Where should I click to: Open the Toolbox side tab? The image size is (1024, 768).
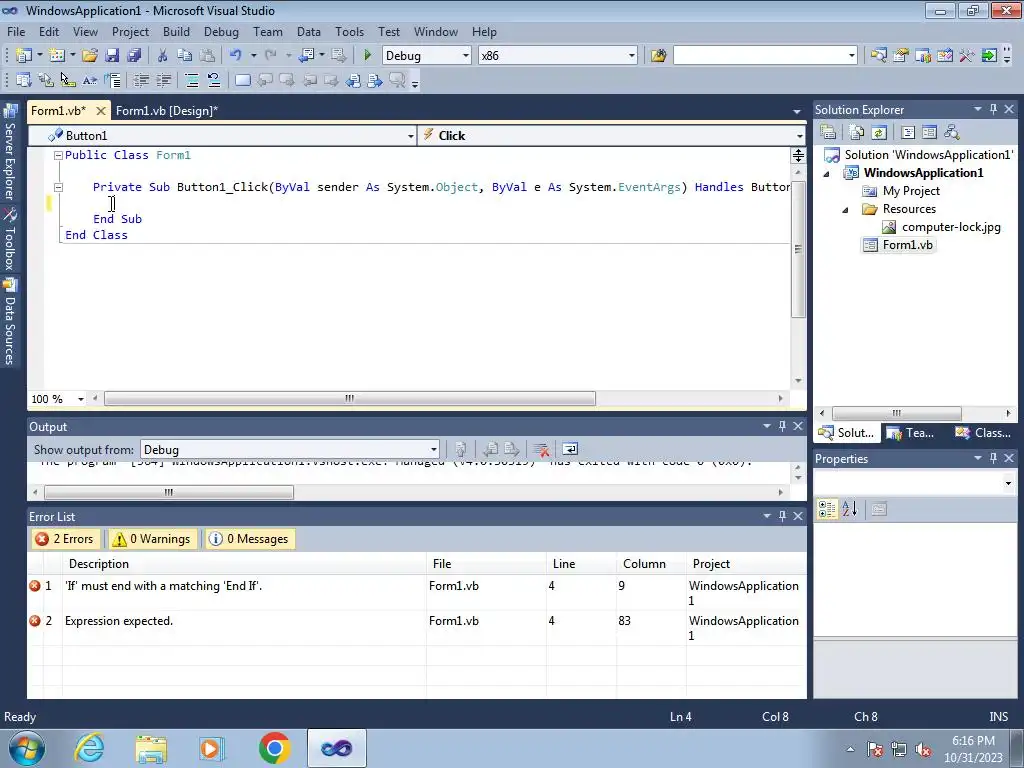point(10,239)
